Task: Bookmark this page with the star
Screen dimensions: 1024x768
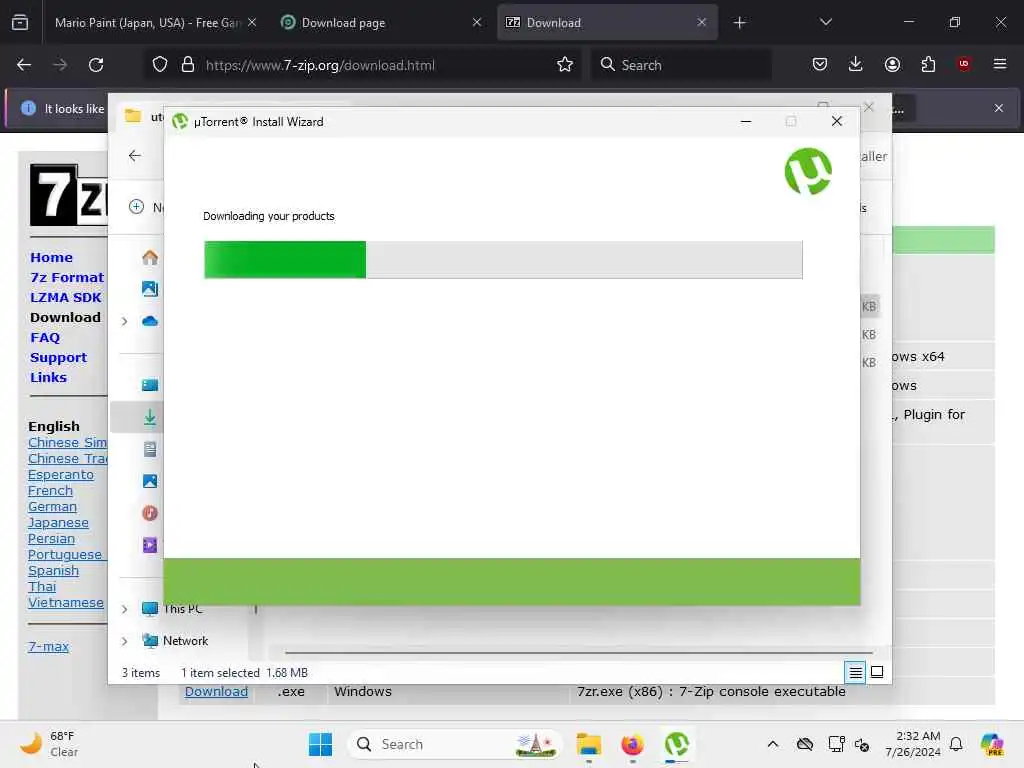Action: (x=565, y=65)
